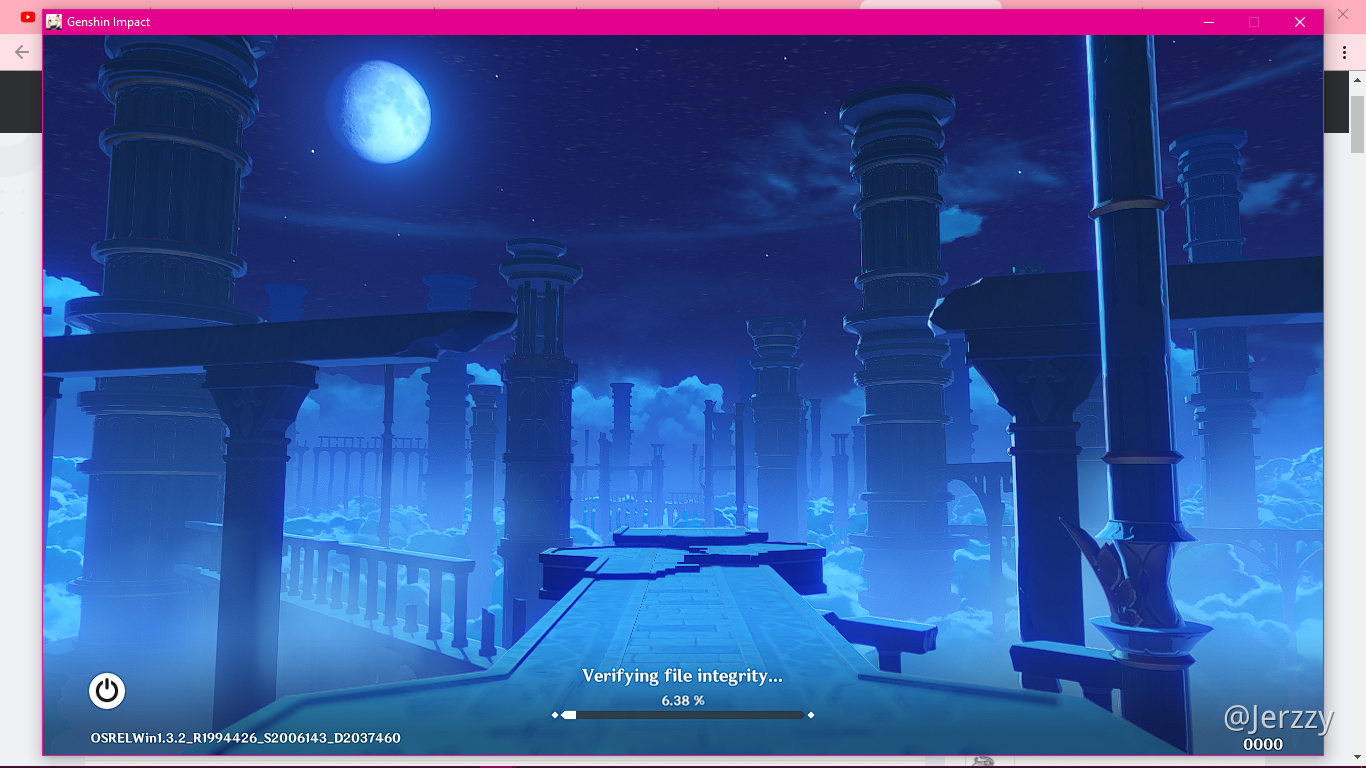
Task: Click the Genshin Impact window title icon
Action: point(54,22)
